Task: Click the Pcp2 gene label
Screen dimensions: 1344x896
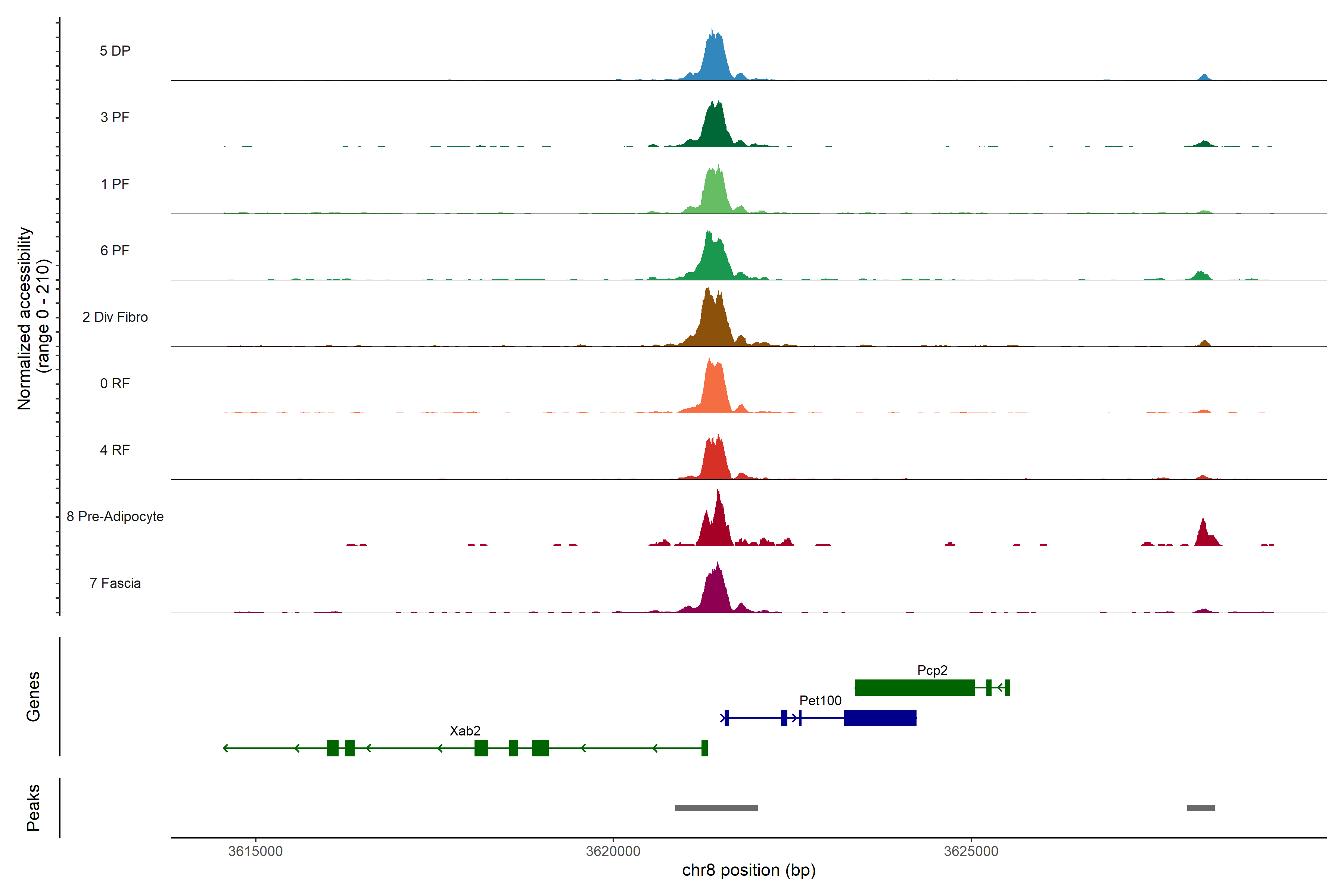Action: click(932, 670)
